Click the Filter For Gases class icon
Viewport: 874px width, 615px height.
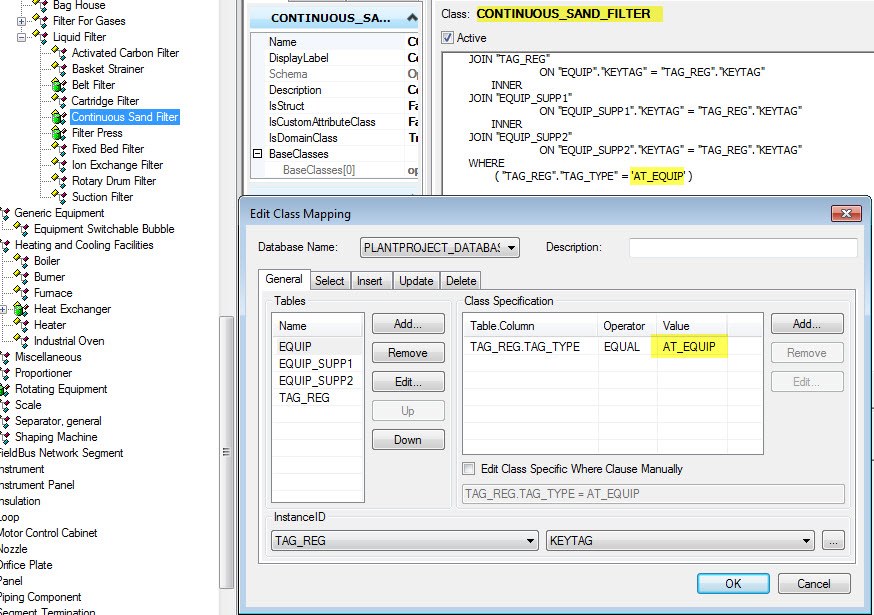41,21
